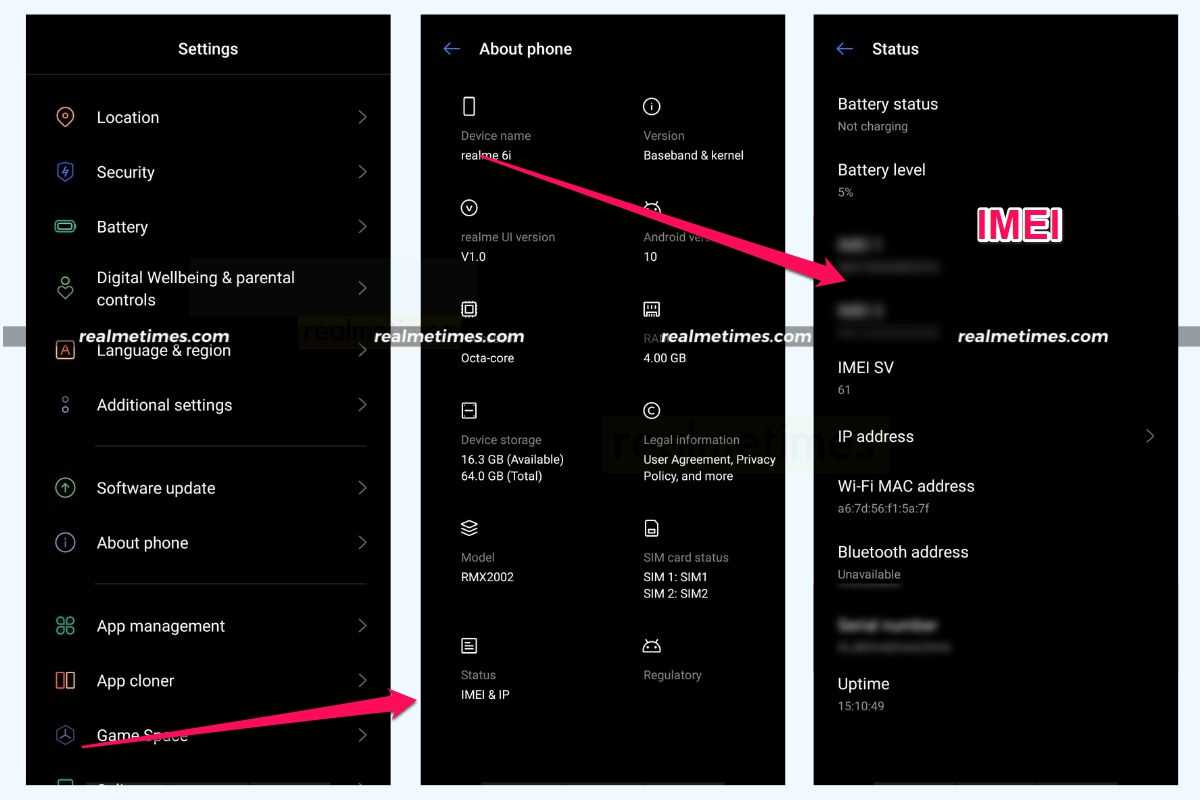1200x800 pixels.
Task: Open About phone menu entry
Action: click(209, 543)
